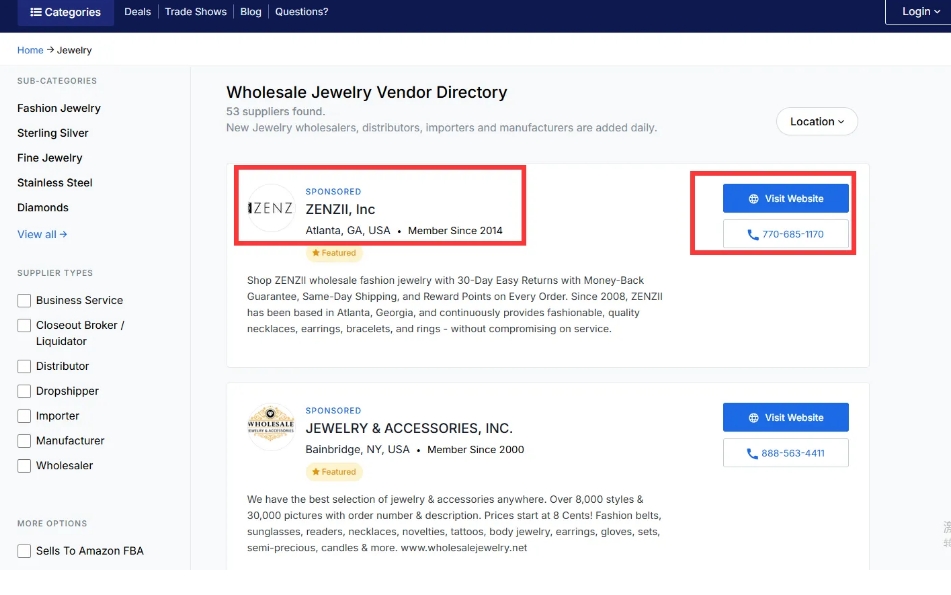Viewport: 951px width, 595px height.
Task: Click the Jewelry & Accessories logo
Action: [x=271, y=427]
